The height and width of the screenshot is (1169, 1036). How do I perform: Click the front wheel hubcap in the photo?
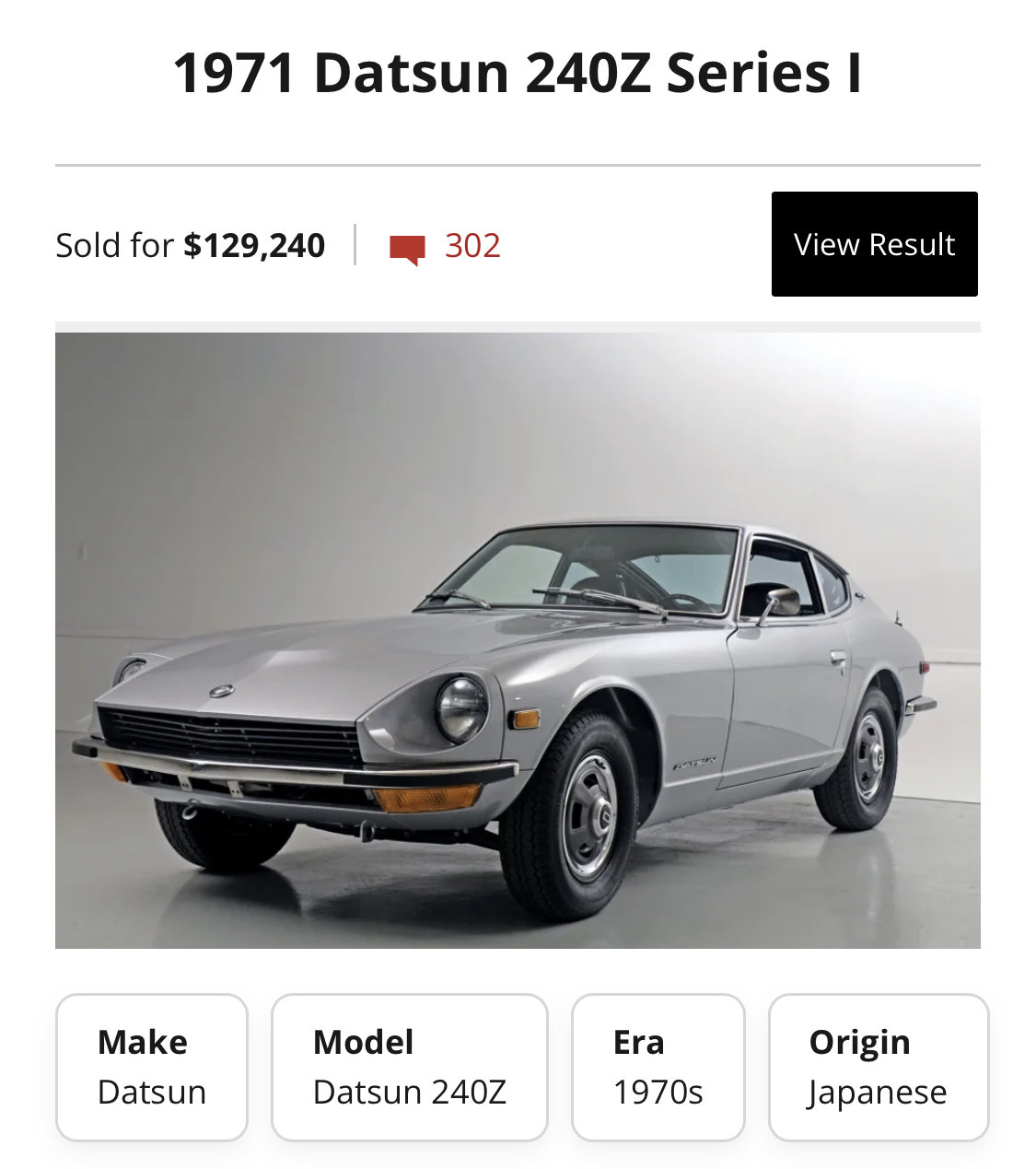pyautogui.click(x=590, y=815)
